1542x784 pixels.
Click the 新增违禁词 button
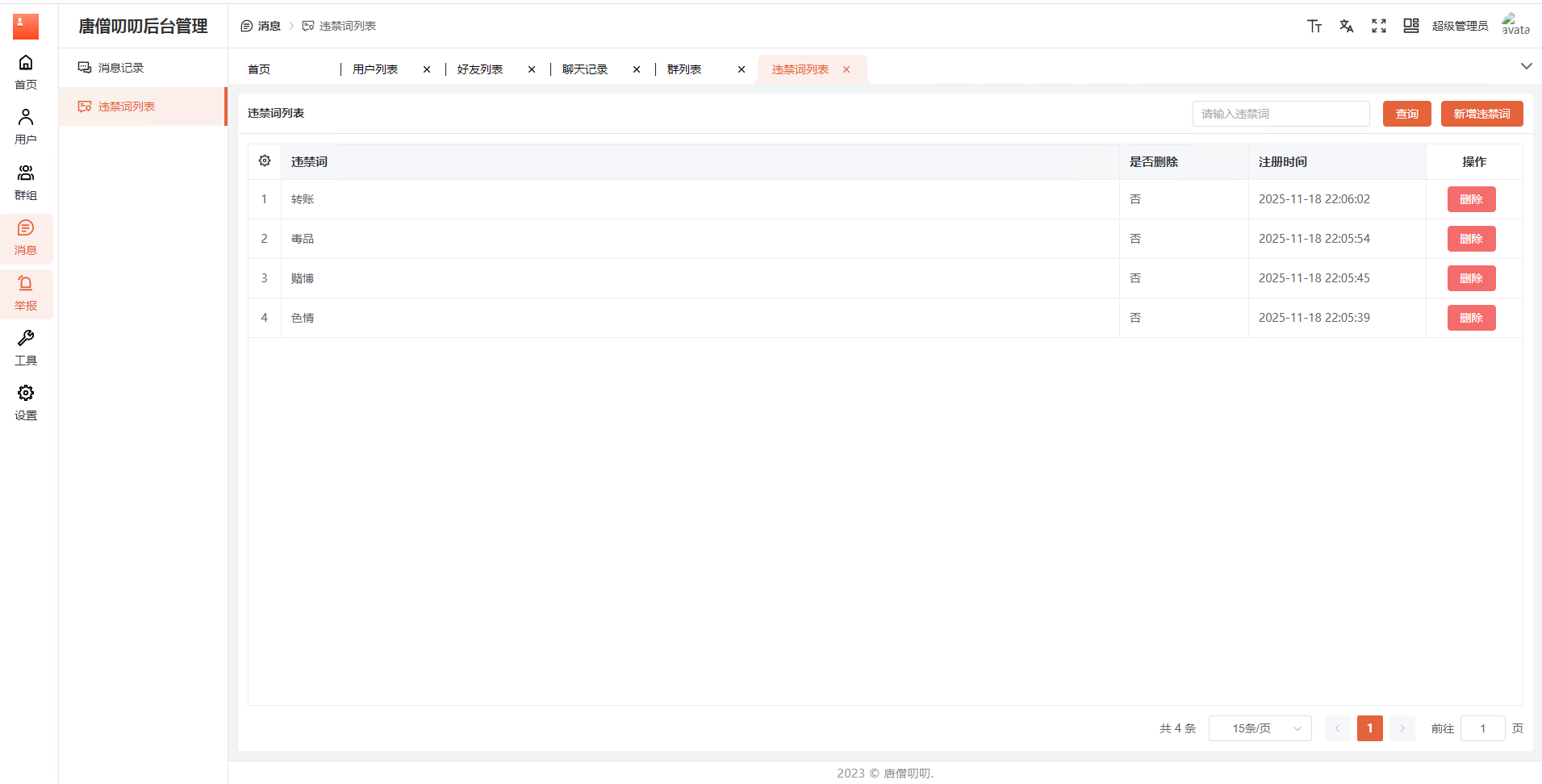(x=1481, y=114)
